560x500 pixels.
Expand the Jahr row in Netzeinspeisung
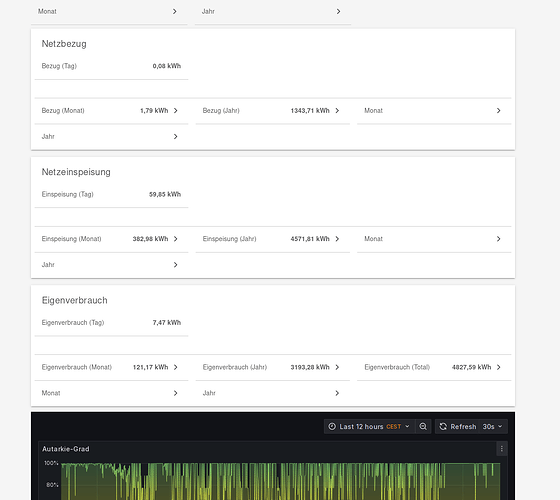click(111, 265)
